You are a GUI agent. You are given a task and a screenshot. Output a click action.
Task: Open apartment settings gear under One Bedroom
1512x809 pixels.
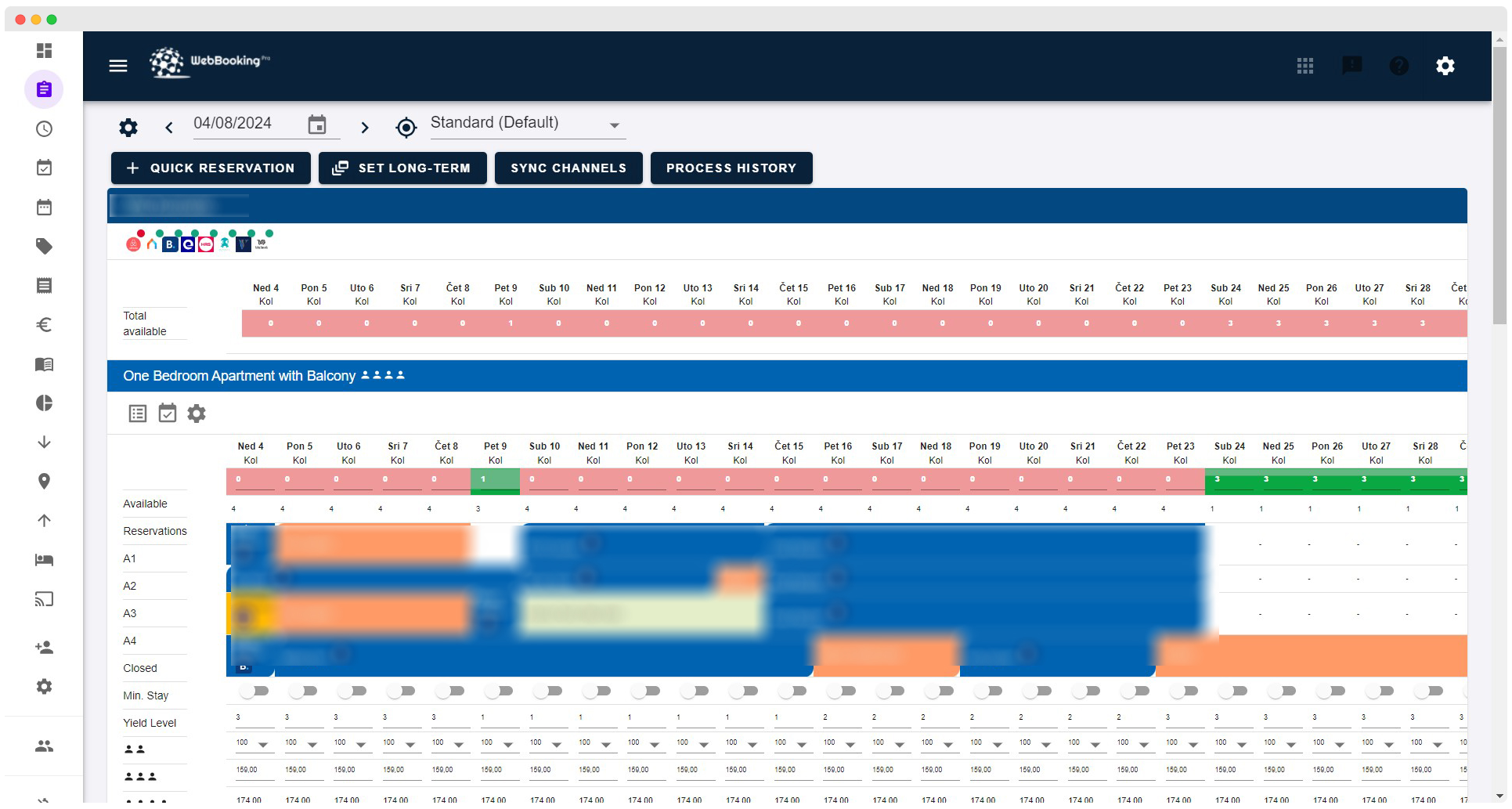click(x=197, y=414)
